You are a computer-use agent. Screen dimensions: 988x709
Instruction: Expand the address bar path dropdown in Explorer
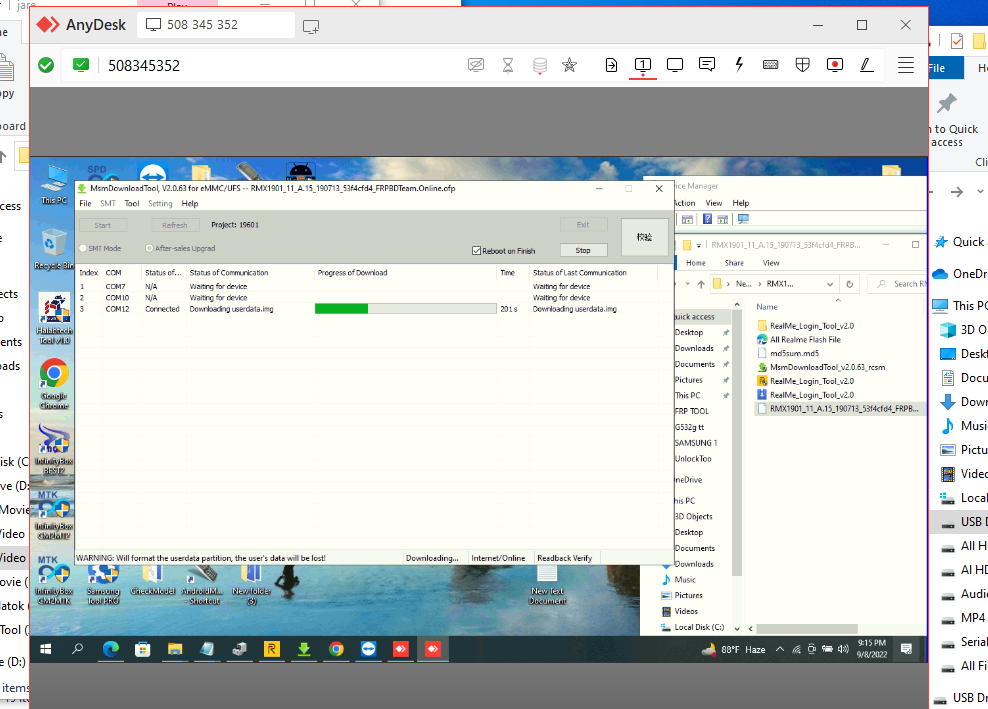coord(830,284)
